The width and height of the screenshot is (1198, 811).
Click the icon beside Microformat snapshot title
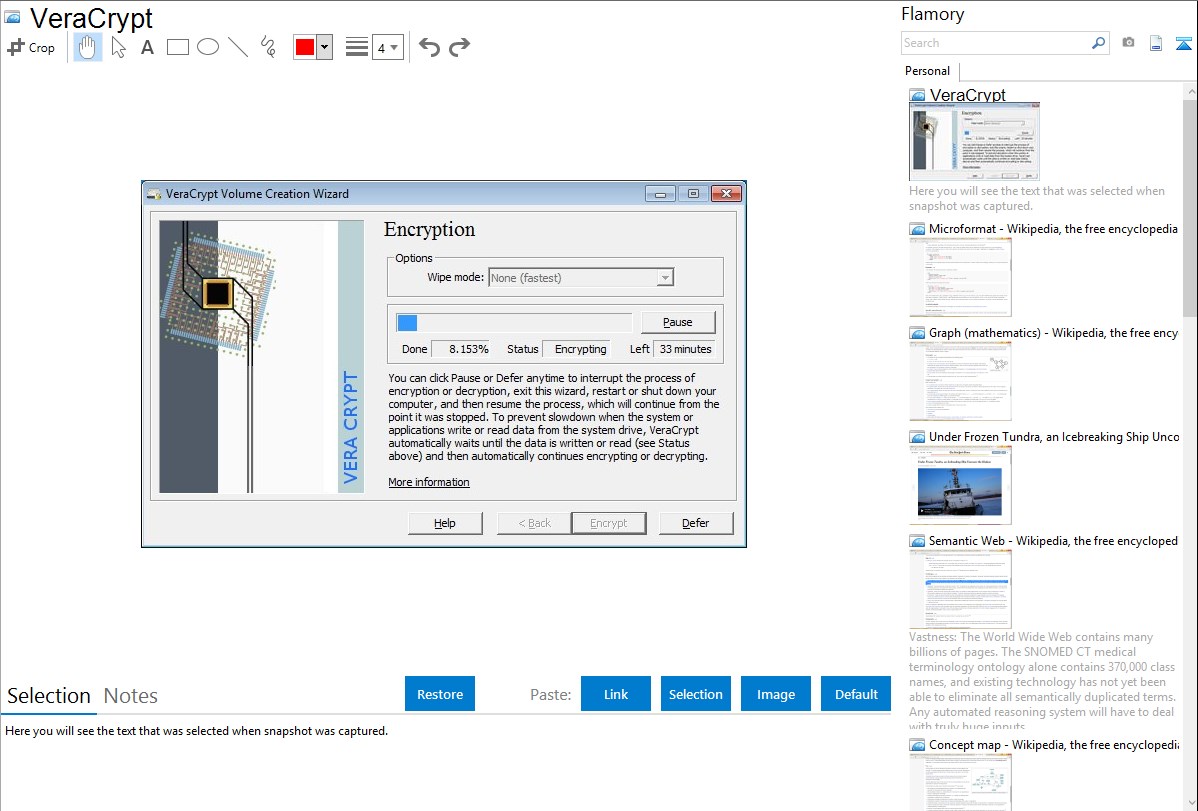click(x=917, y=229)
